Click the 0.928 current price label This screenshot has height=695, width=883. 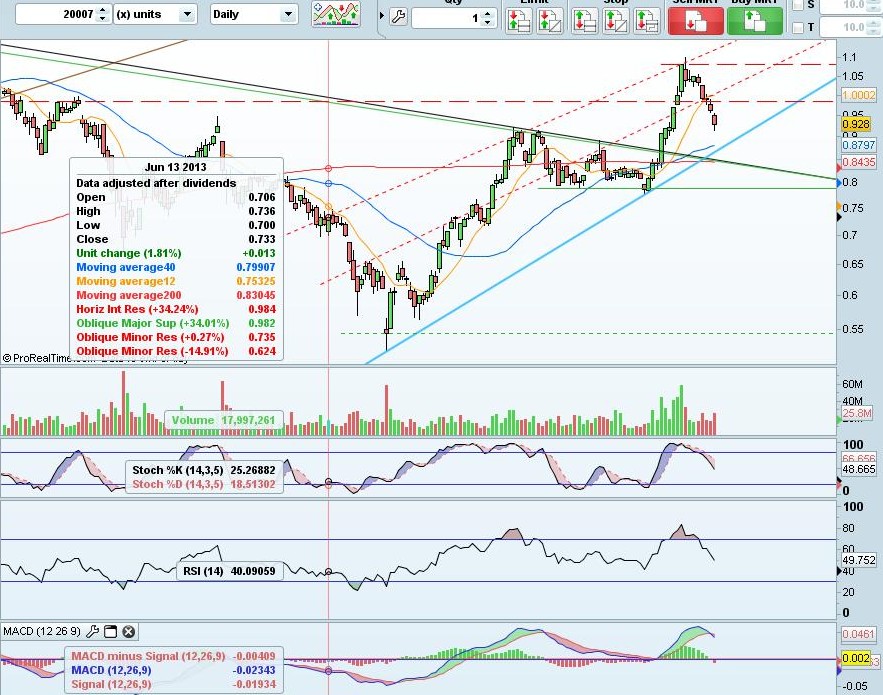855,124
